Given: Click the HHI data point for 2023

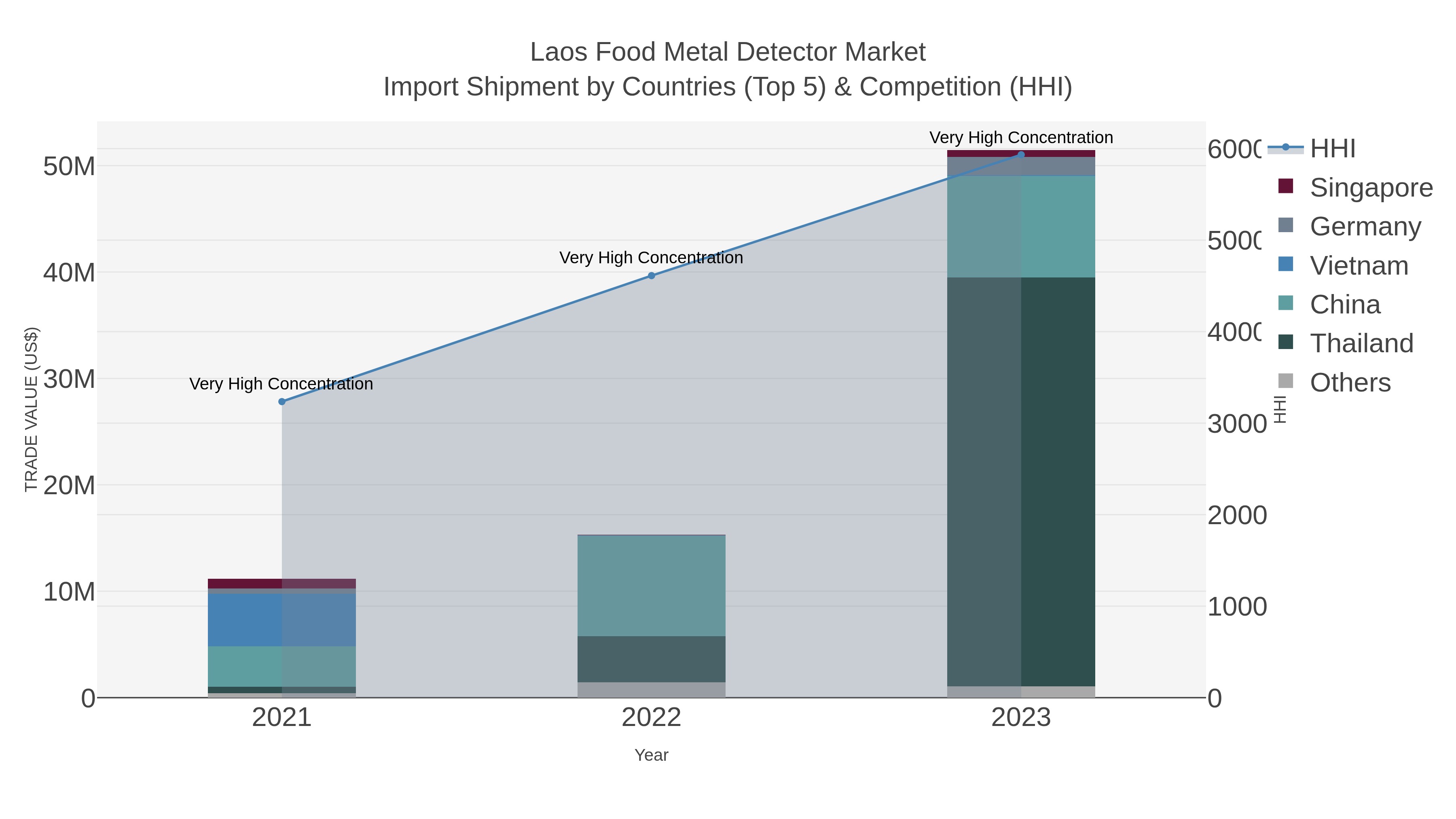Looking at the screenshot, I should coord(1021,154).
